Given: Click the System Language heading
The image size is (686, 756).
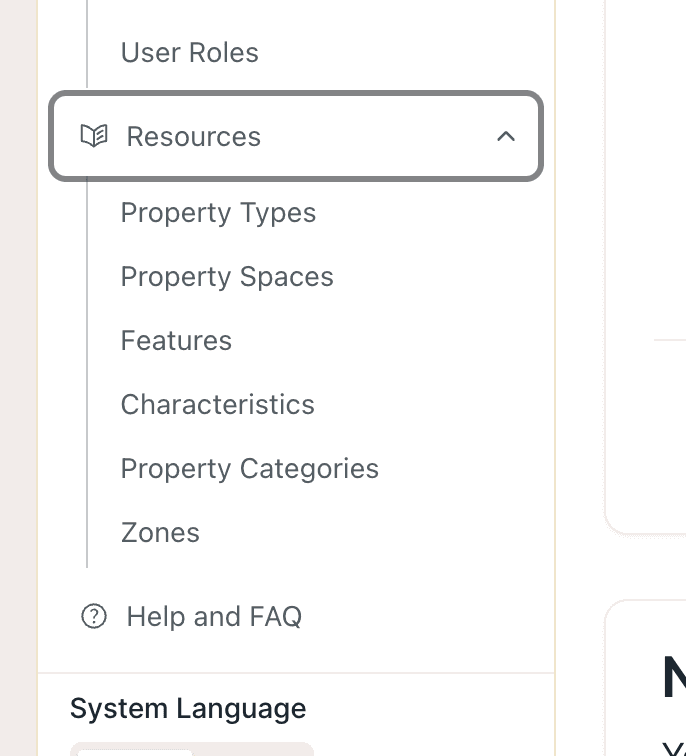Looking at the screenshot, I should click(x=188, y=709).
